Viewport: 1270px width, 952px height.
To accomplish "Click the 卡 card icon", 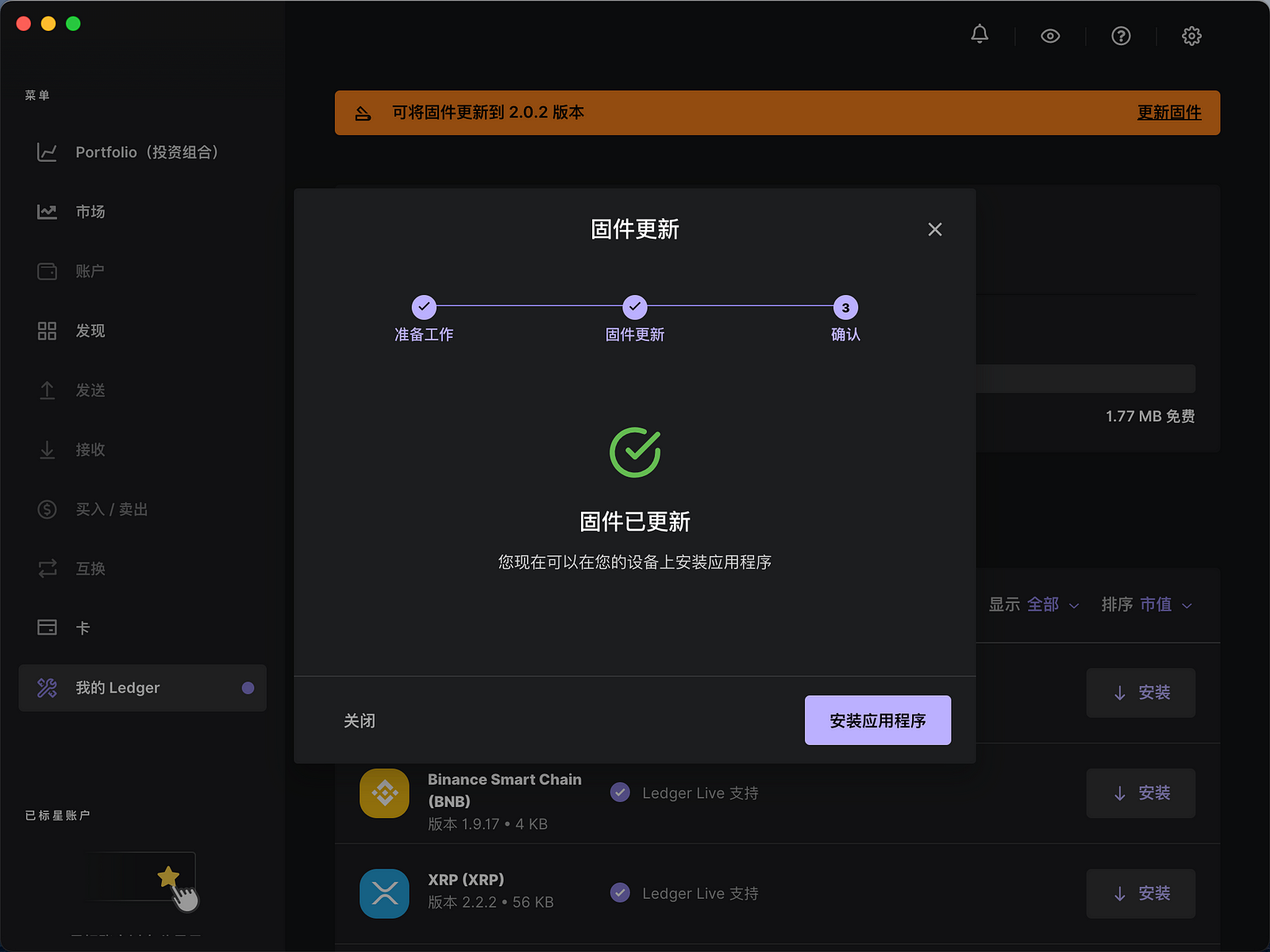I will [x=47, y=628].
